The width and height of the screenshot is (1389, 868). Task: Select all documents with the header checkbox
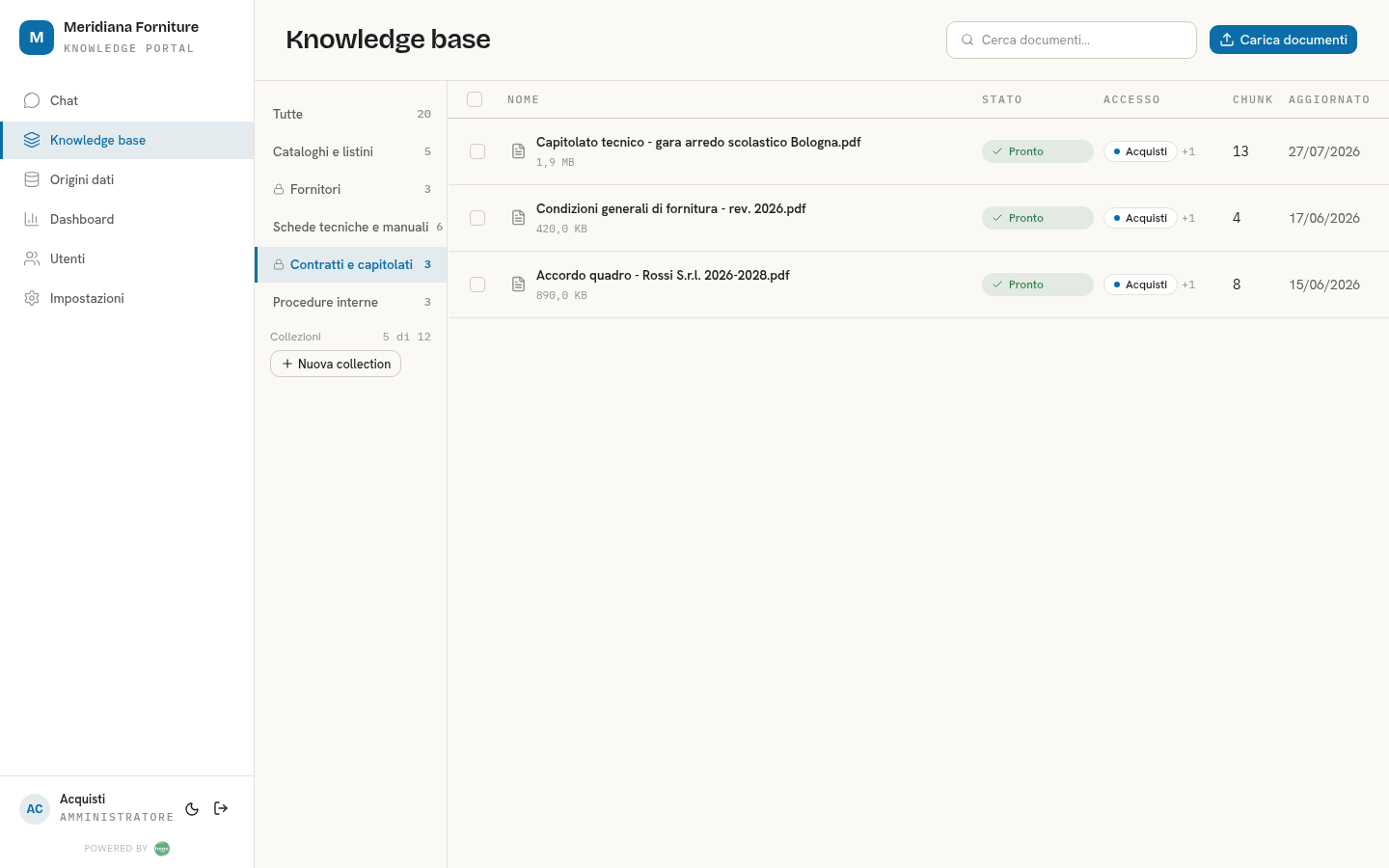[475, 99]
